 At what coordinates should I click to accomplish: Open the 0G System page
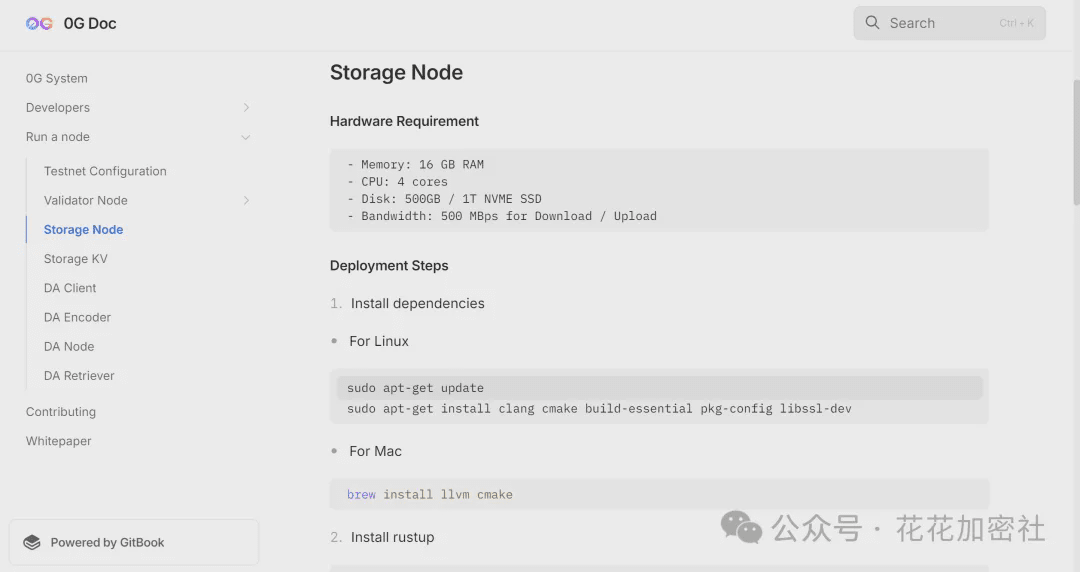57,78
